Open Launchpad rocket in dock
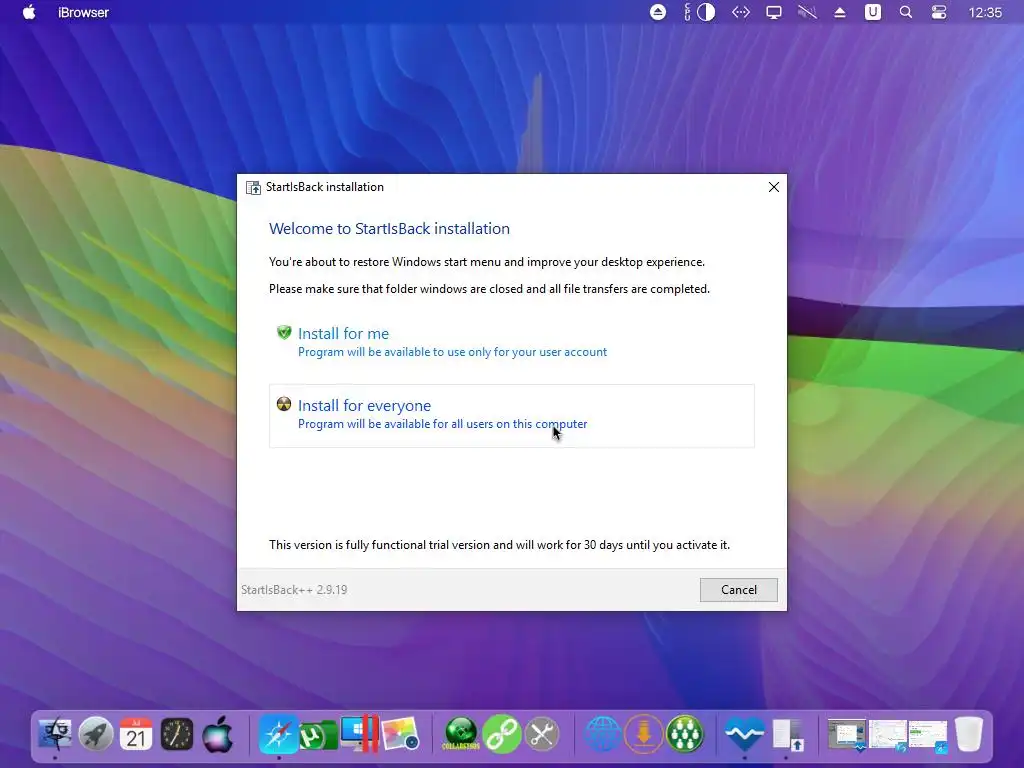 click(96, 734)
